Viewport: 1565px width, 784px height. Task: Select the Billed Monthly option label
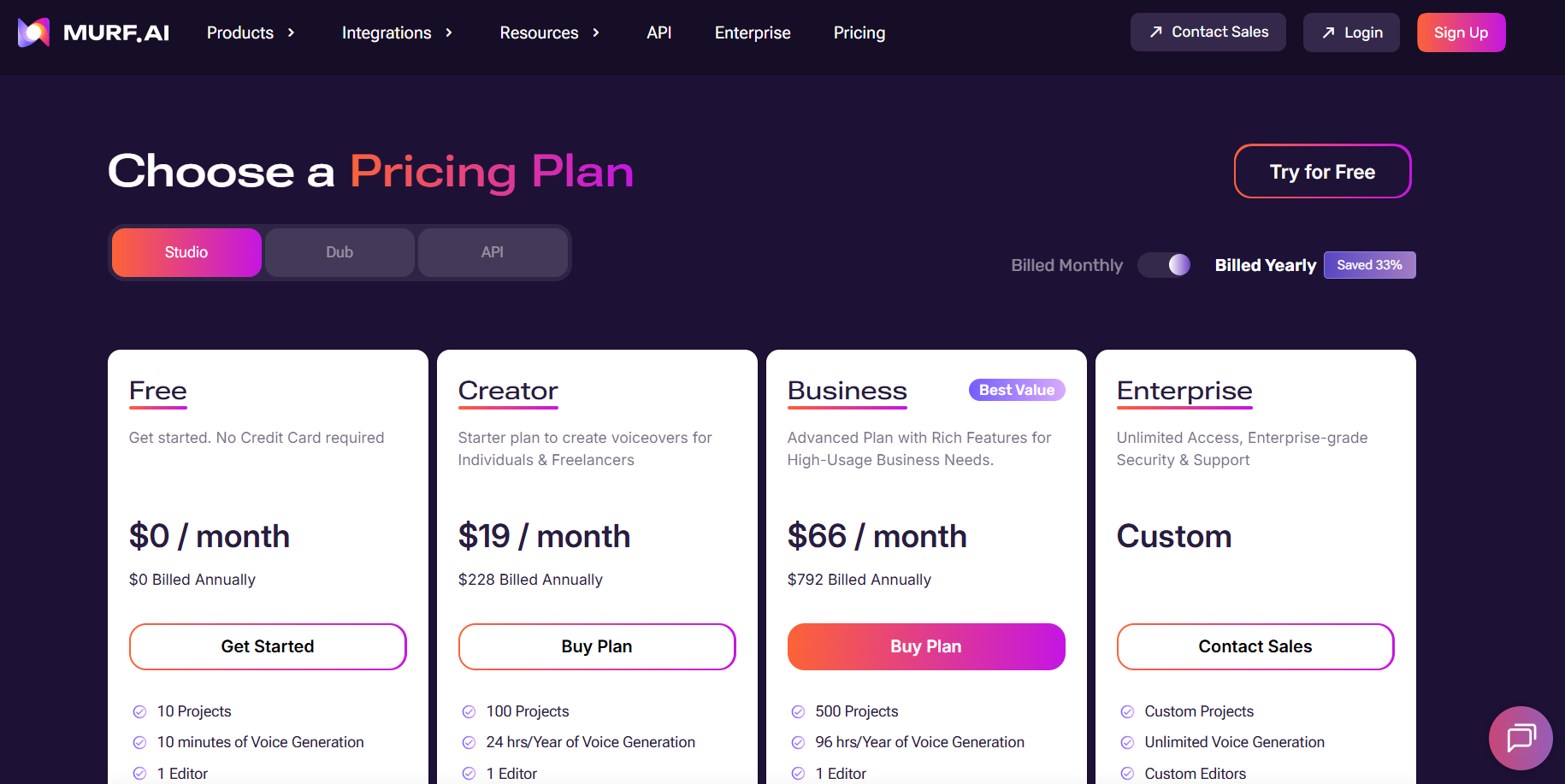click(1066, 265)
